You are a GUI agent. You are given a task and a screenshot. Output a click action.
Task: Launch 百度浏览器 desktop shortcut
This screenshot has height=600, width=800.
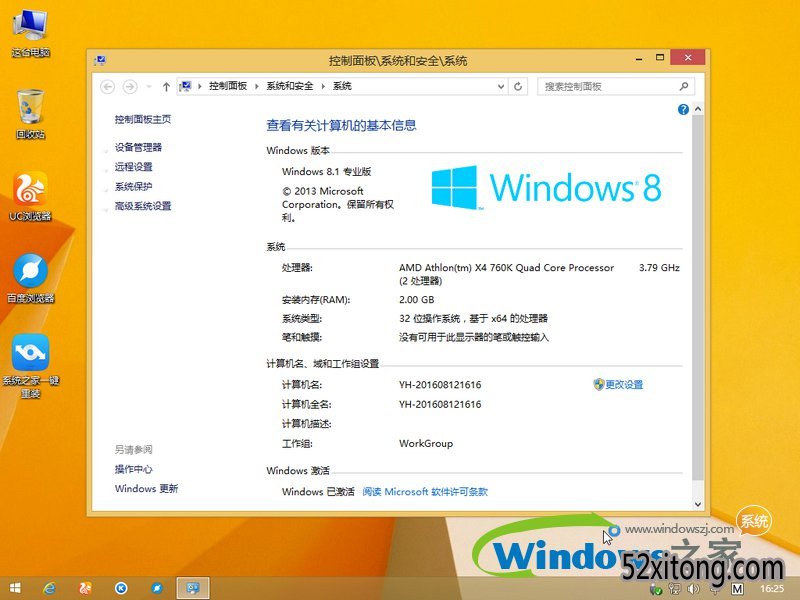coord(31,278)
